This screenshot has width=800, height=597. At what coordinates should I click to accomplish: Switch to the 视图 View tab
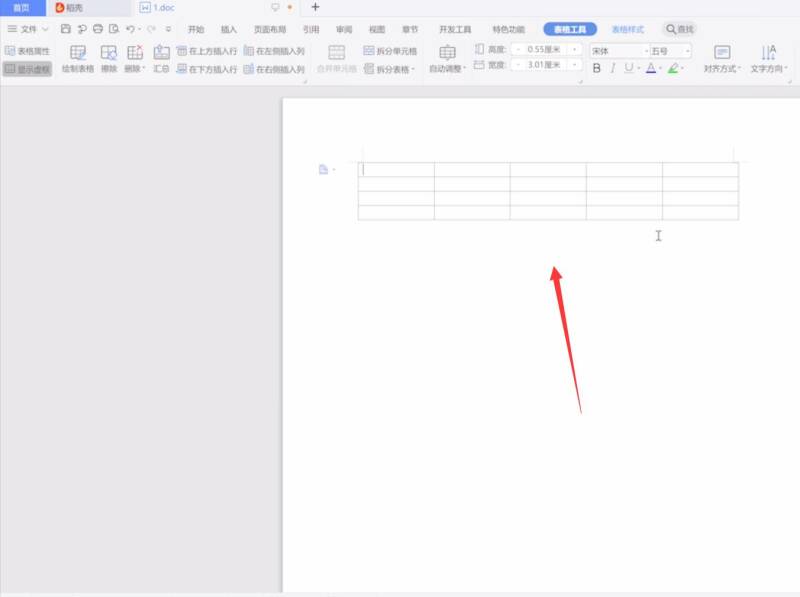pos(377,29)
